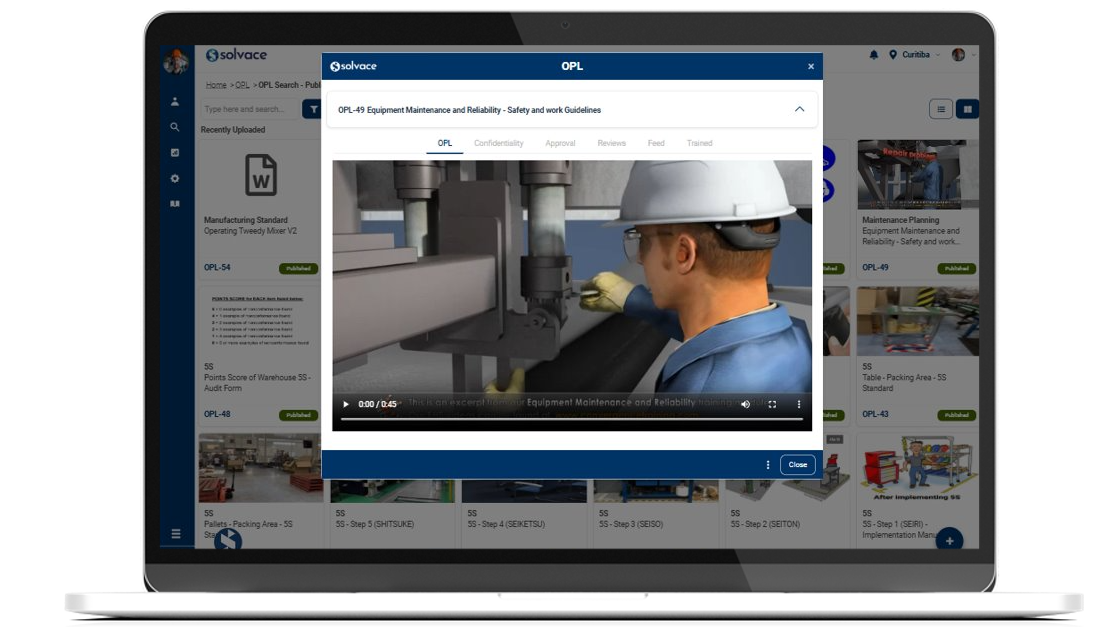Click the Solvace logo in the page header
The width and height of the screenshot is (1115, 627).
click(236, 55)
